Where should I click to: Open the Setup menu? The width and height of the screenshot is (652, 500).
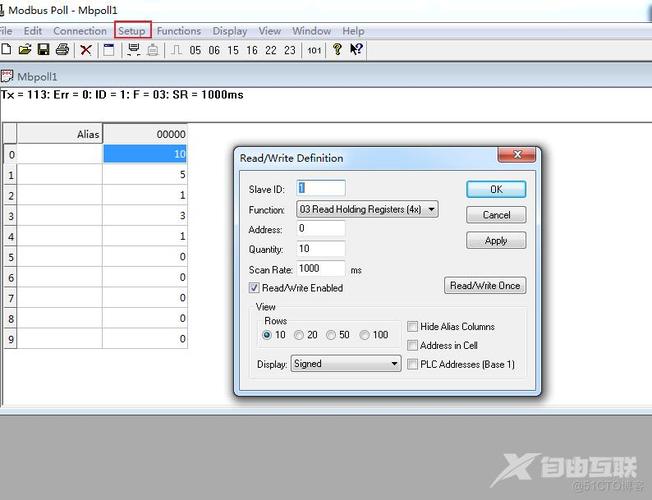[132, 31]
